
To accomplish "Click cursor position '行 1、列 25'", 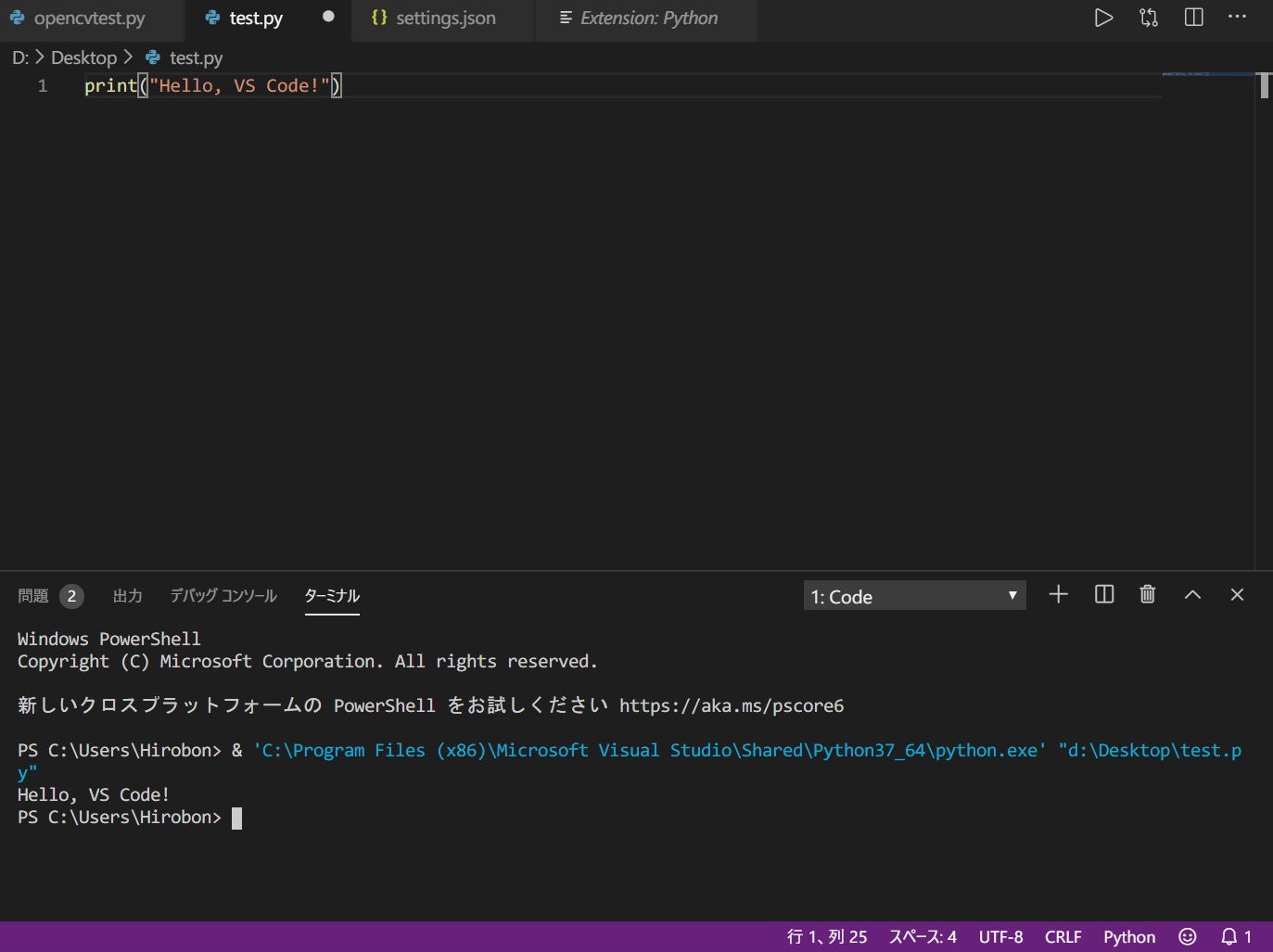I will (827, 936).
